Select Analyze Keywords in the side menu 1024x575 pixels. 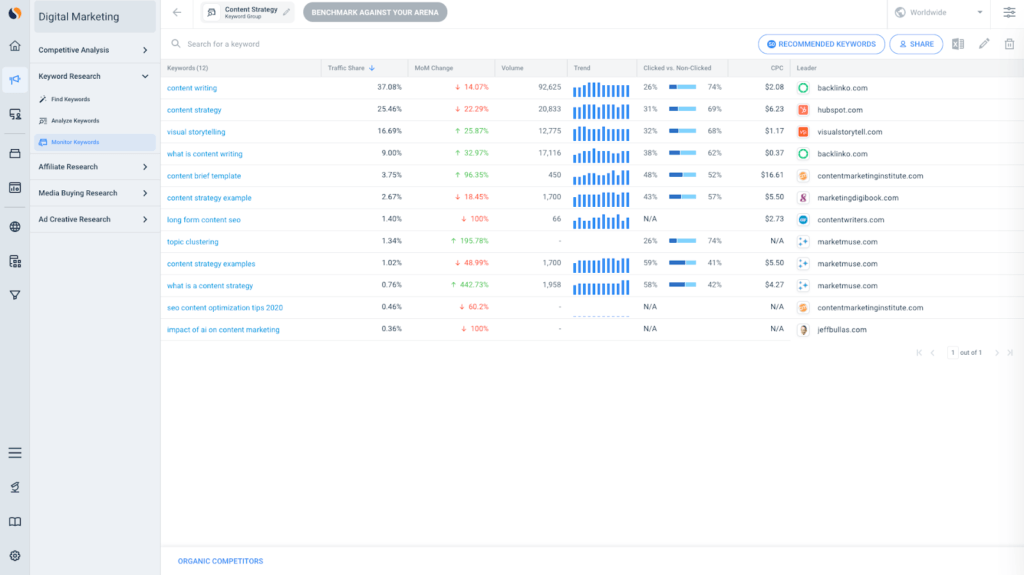pyautogui.click(x=74, y=121)
